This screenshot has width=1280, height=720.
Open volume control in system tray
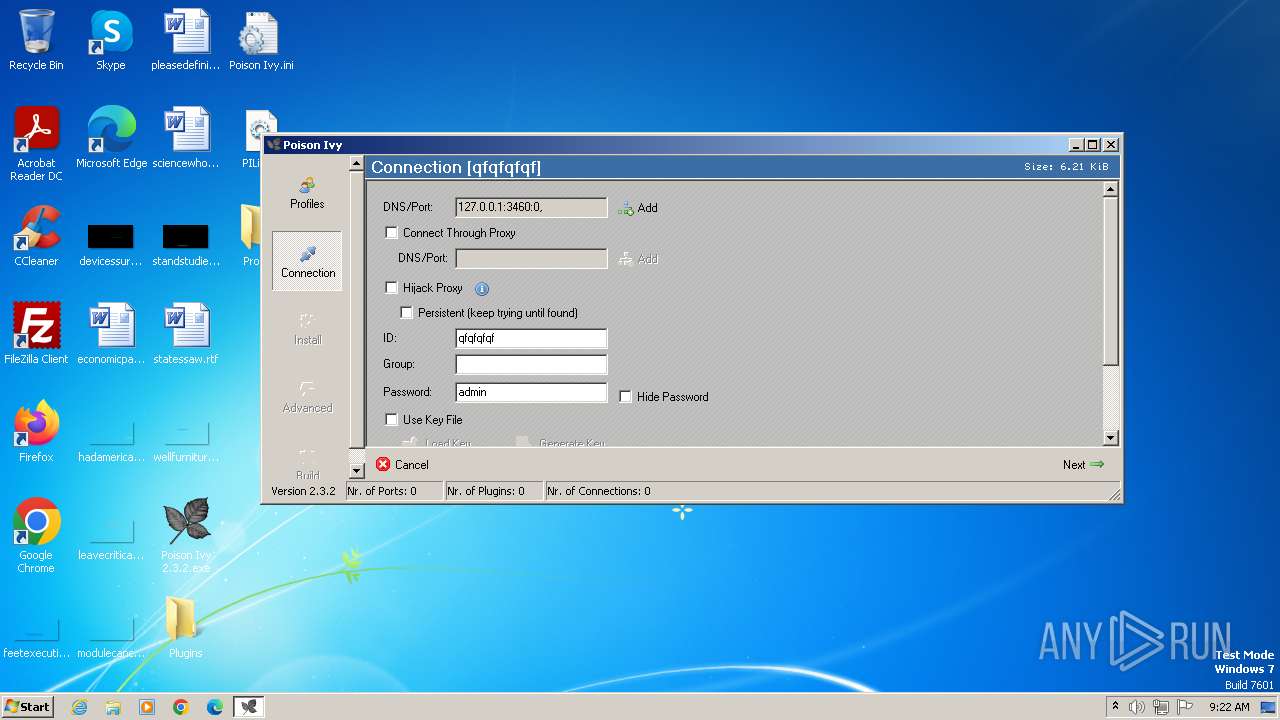coord(1137,707)
